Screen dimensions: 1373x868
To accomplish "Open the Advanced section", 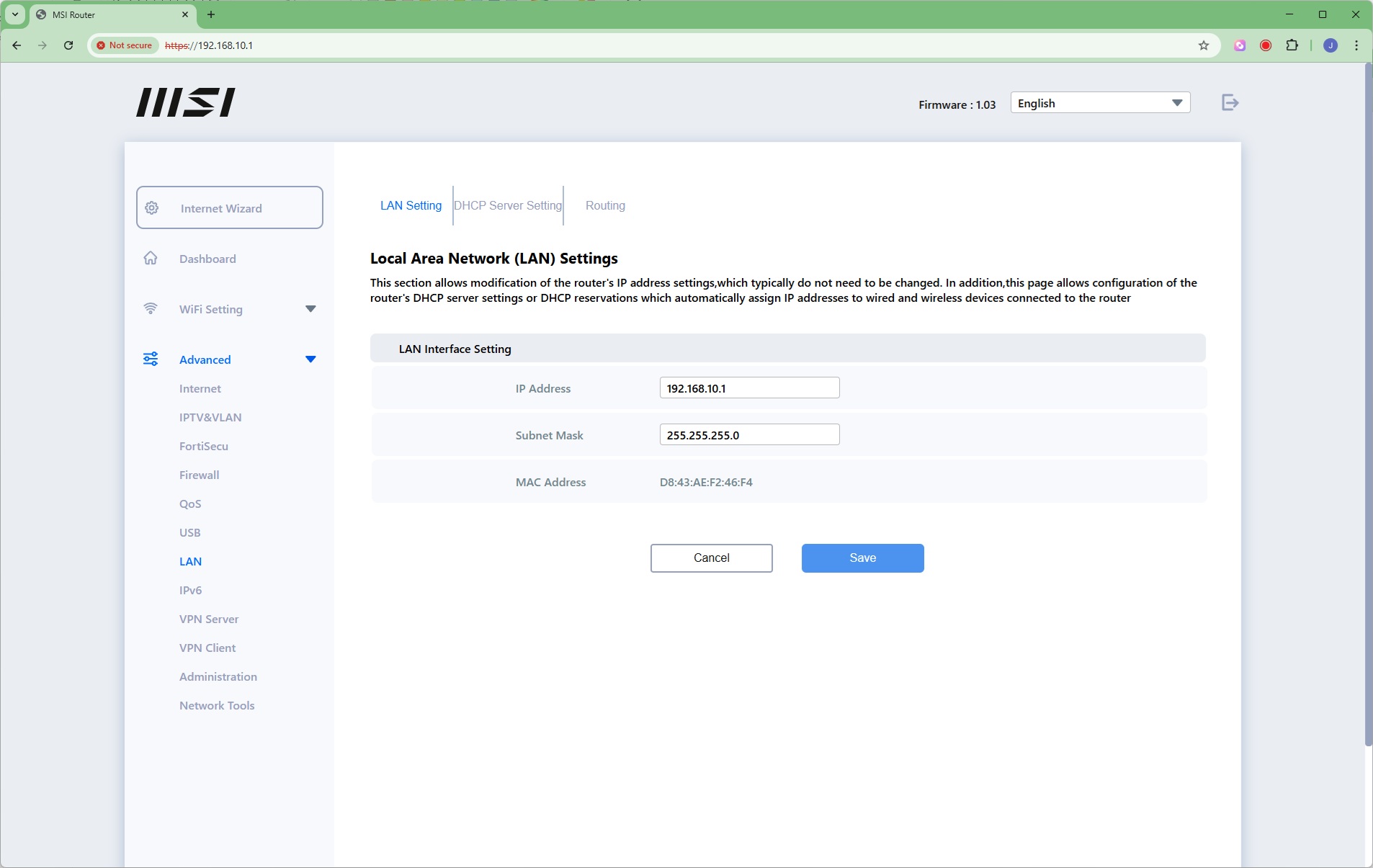I will pos(205,359).
